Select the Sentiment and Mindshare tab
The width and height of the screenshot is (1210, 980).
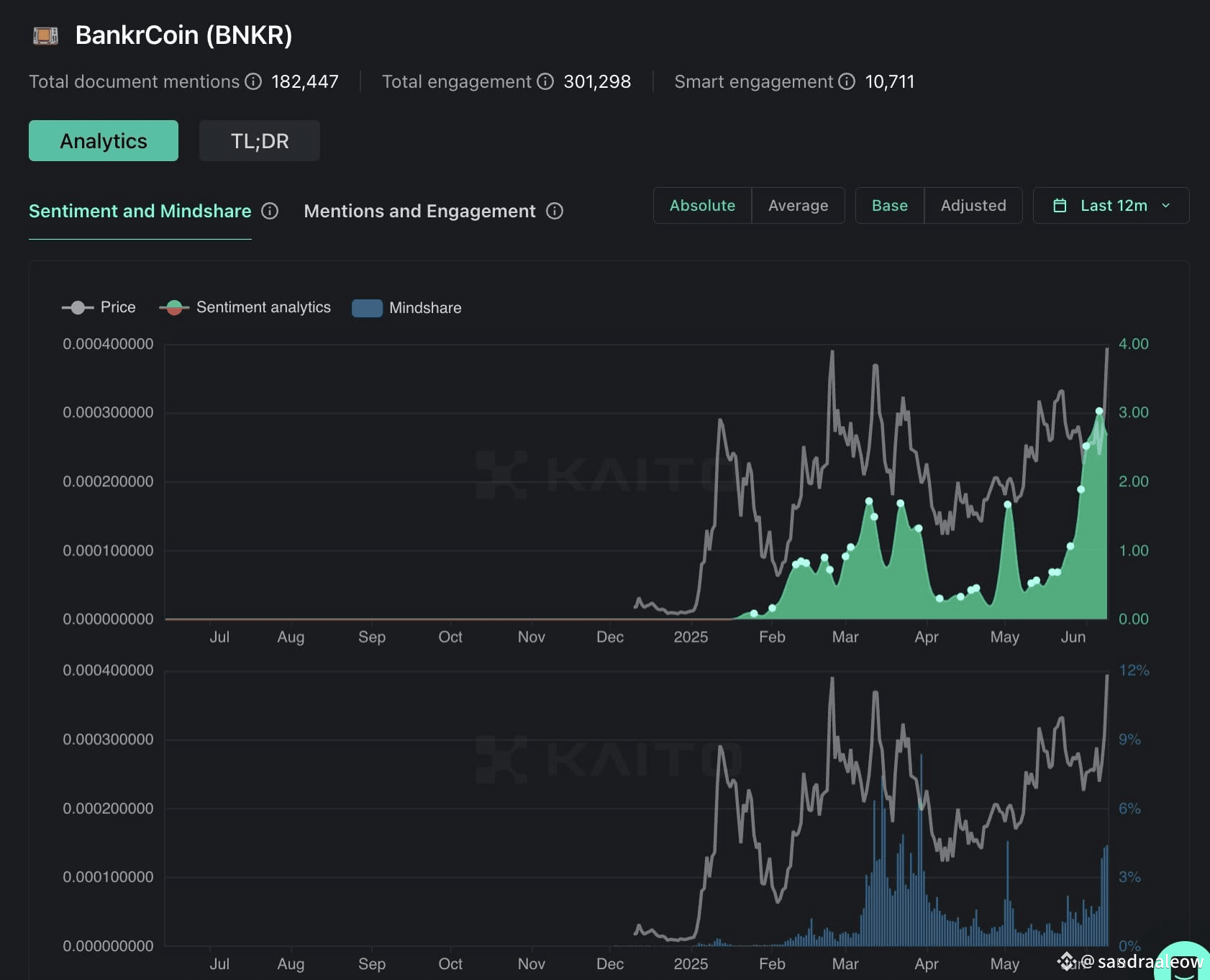pos(140,211)
